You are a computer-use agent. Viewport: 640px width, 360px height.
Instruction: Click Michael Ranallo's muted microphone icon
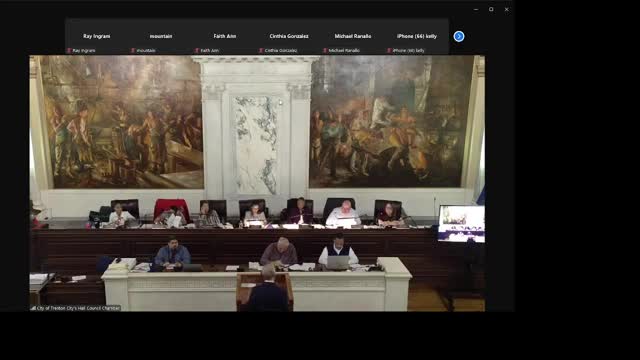click(325, 51)
